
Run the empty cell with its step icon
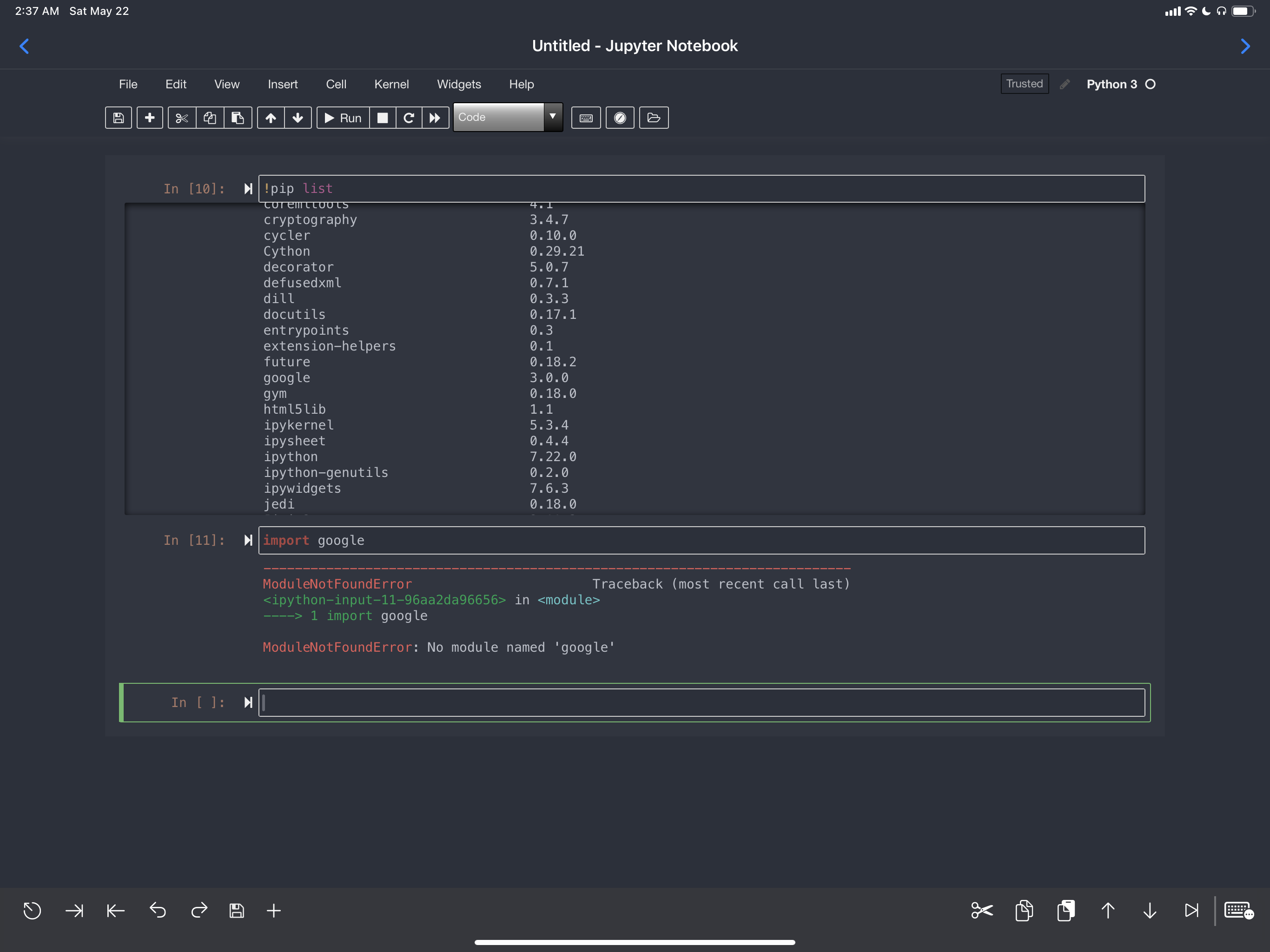point(248,702)
